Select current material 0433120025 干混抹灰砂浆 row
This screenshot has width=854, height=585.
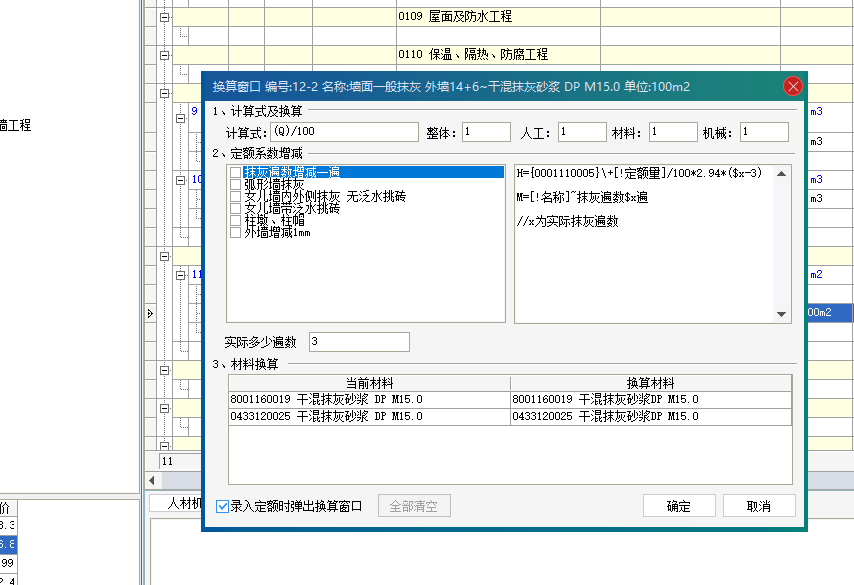coord(369,416)
